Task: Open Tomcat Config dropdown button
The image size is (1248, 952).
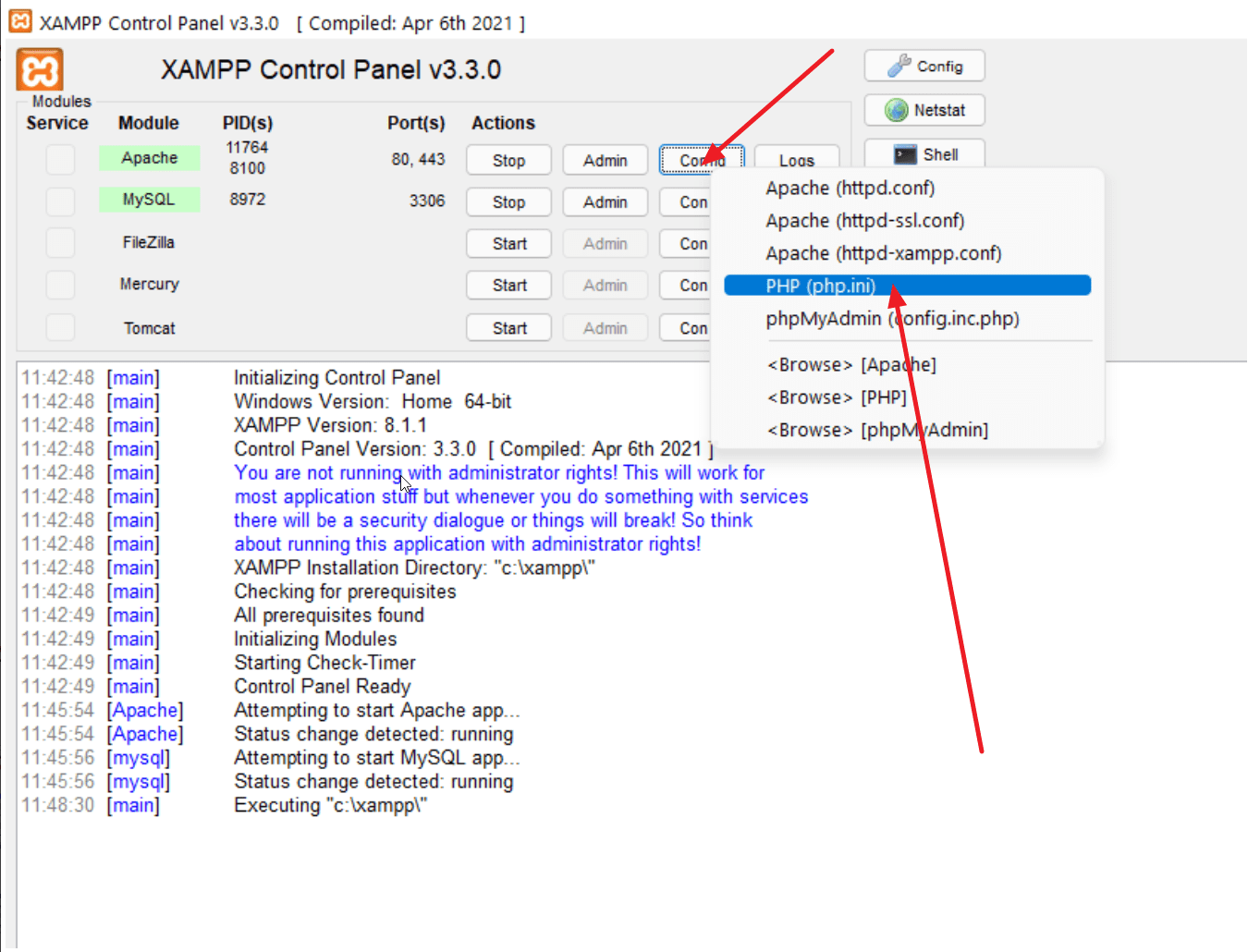Action: point(686,328)
